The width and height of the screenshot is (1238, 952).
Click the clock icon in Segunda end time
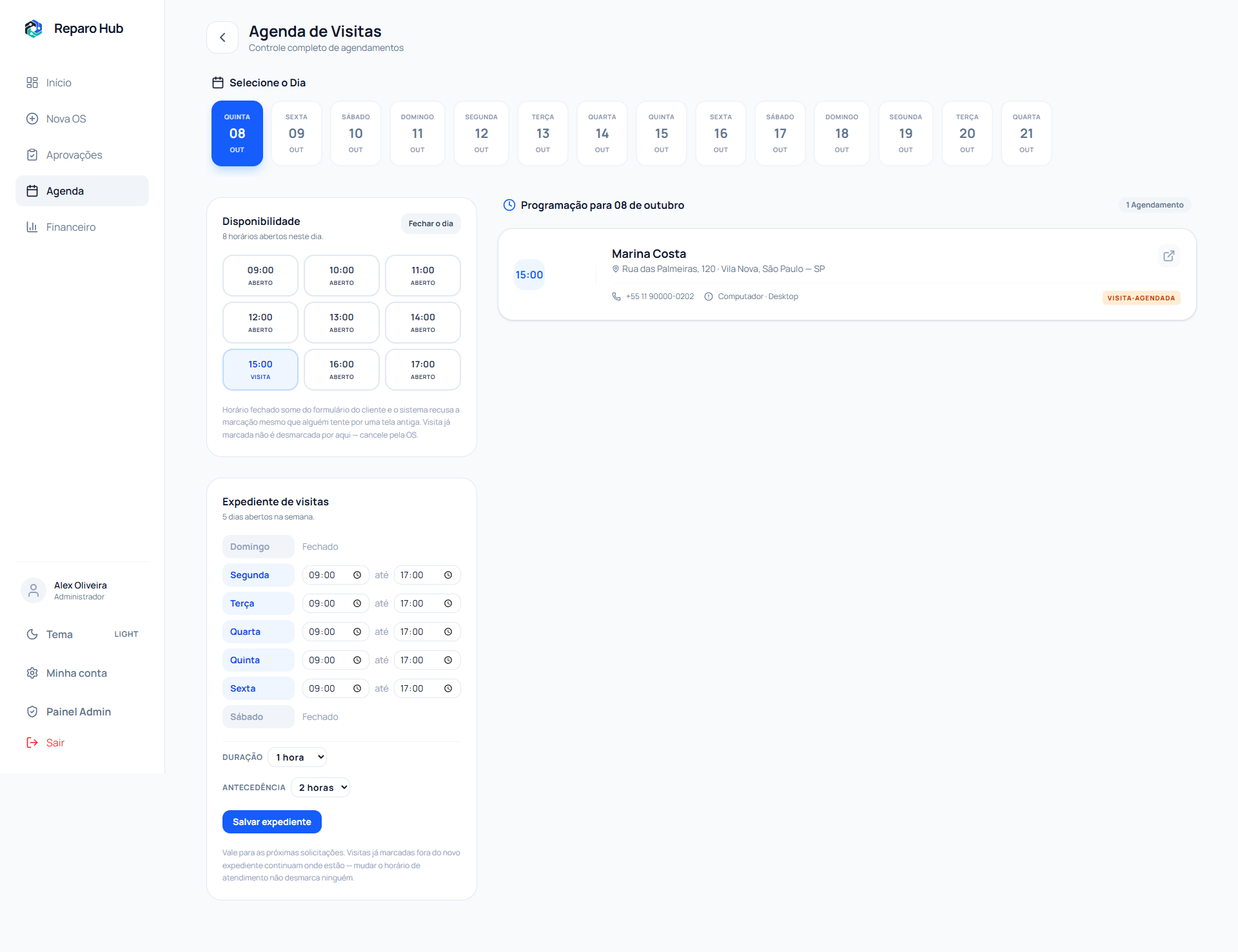pyautogui.click(x=448, y=575)
